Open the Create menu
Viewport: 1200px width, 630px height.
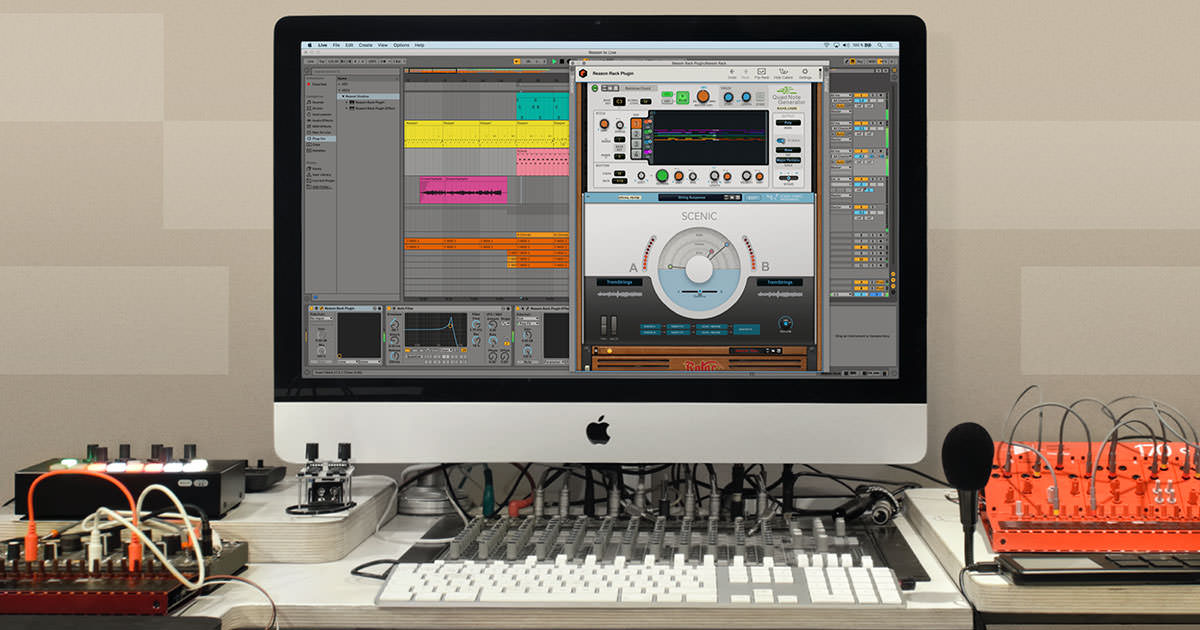pyautogui.click(x=366, y=45)
